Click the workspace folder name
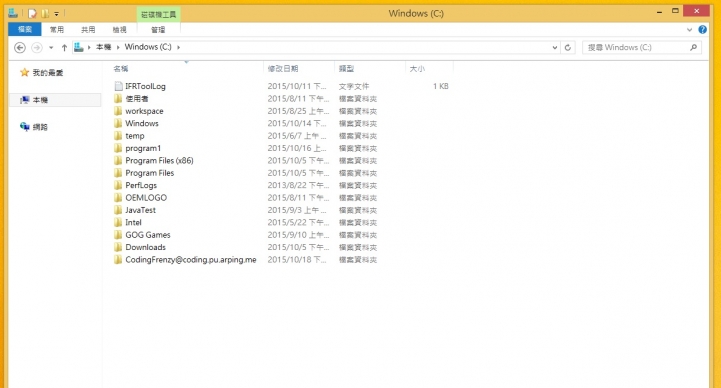The image size is (721, 388). (144, 111)
